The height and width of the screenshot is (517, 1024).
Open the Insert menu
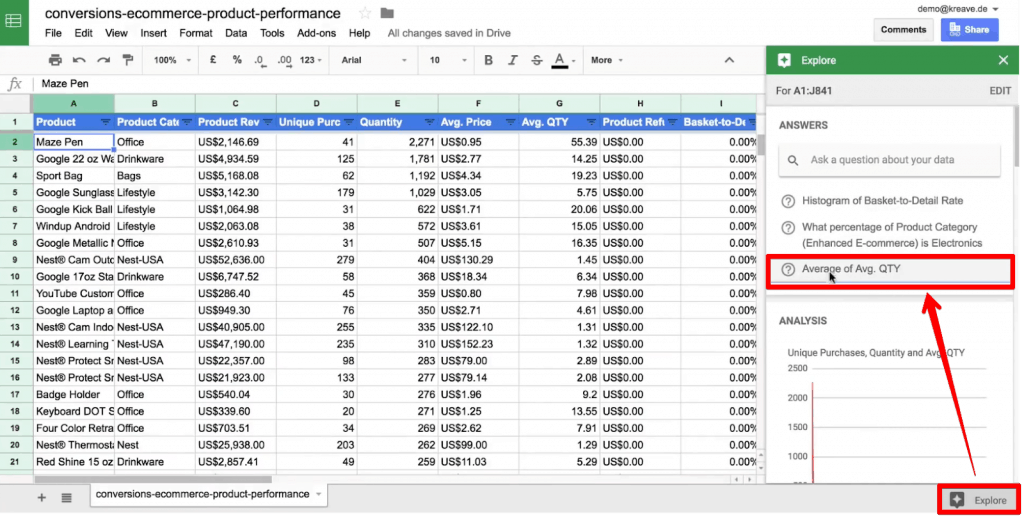point(153,33)
